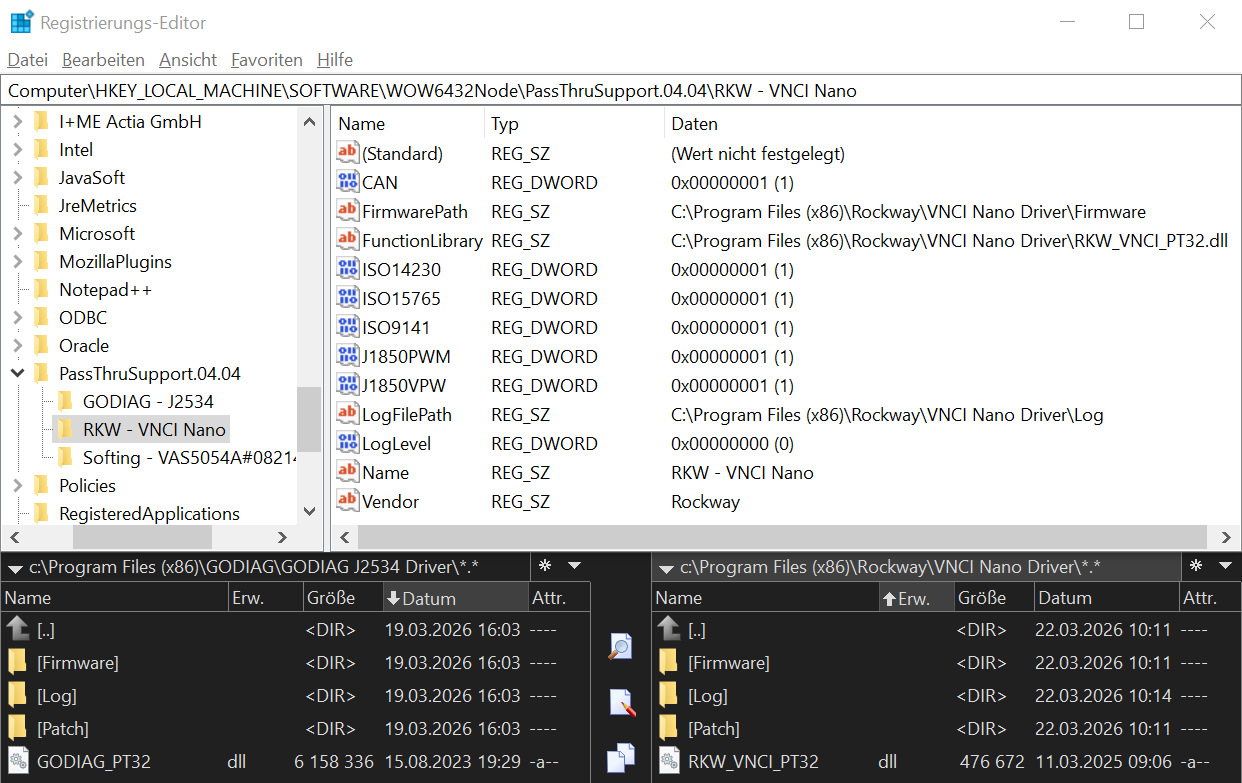Expand the JavaSoft registry key
The height and width of the screenshot is (783, 1242).
(17, 177)
